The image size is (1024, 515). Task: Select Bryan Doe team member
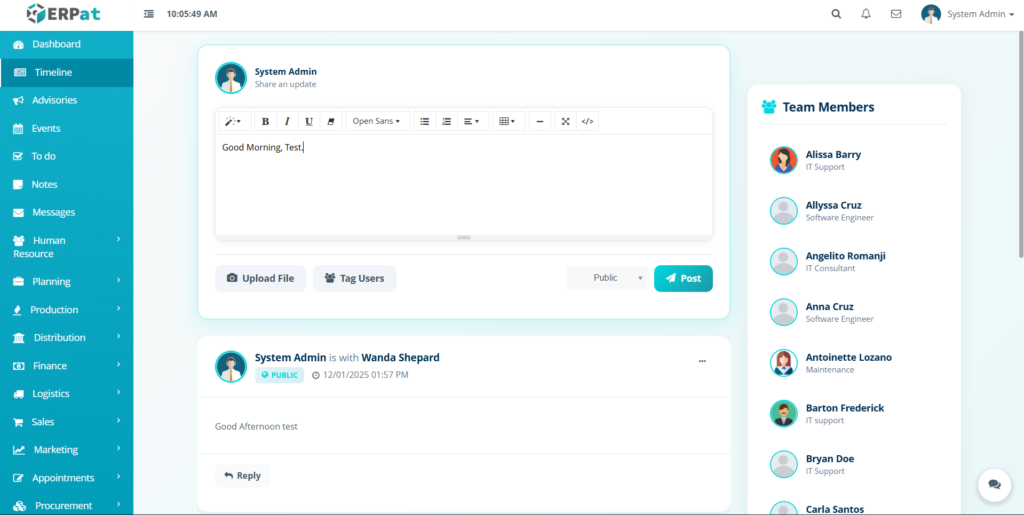854,464
